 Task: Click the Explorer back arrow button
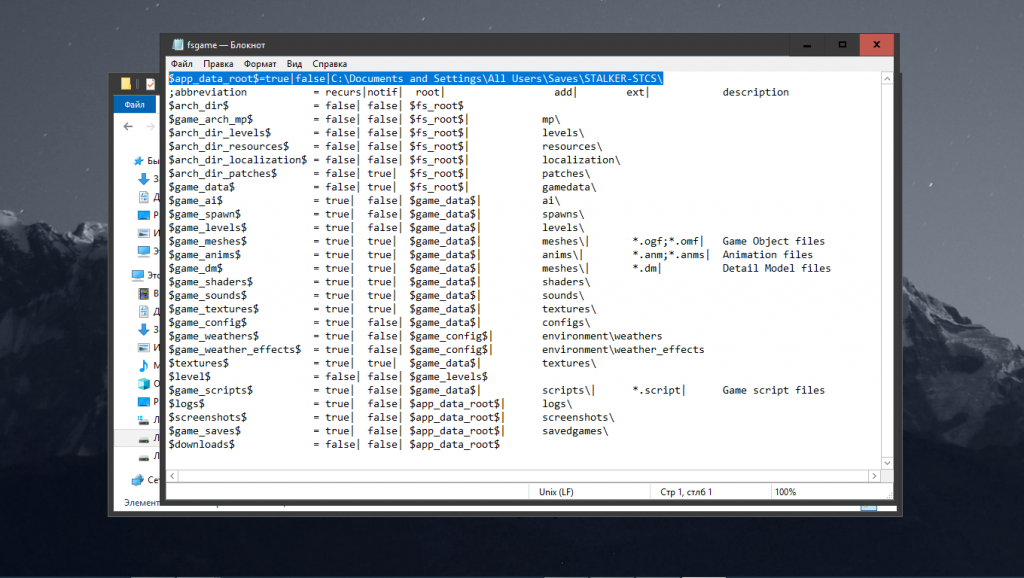click(x=128, y=127)
